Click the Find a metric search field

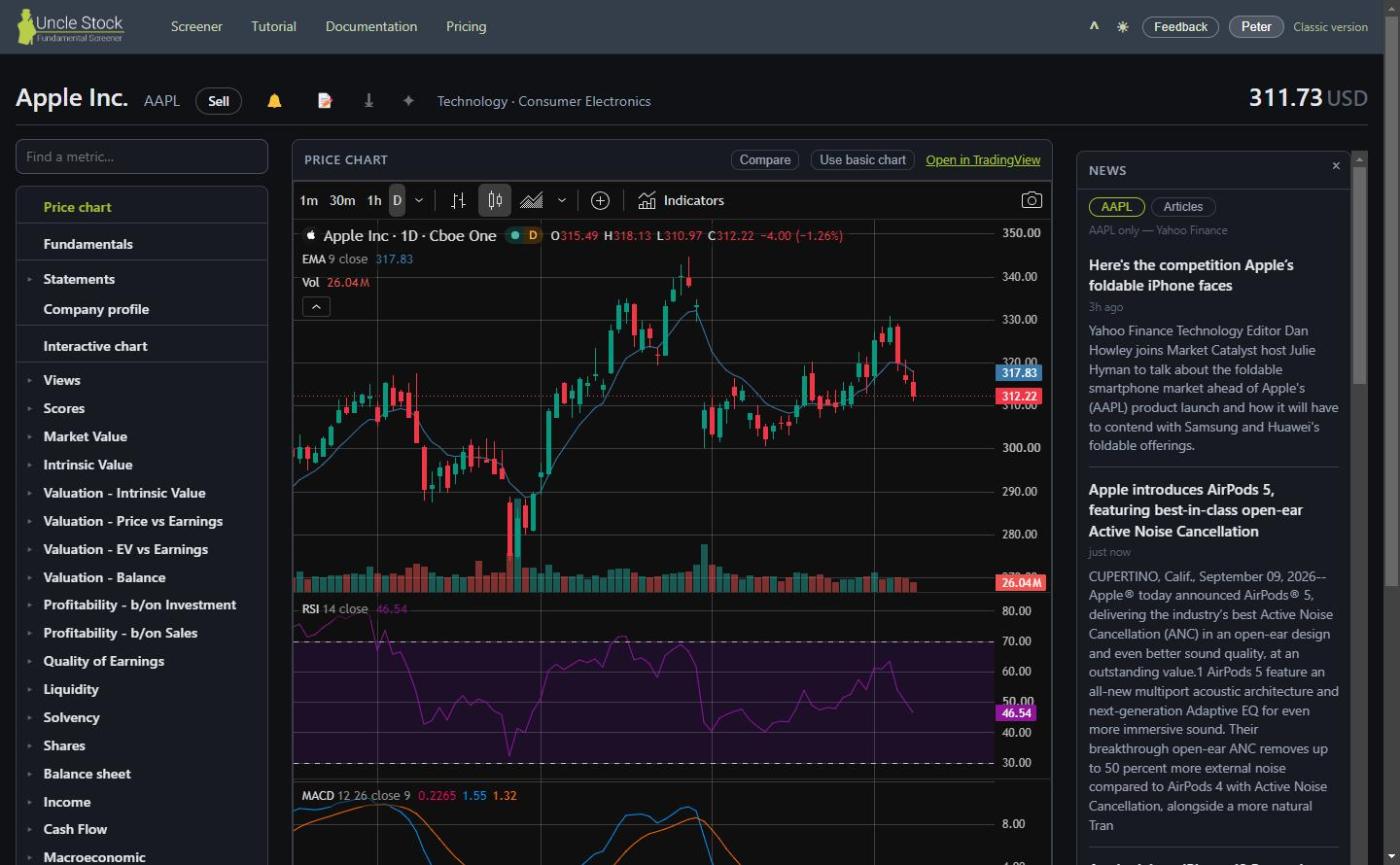142,157
